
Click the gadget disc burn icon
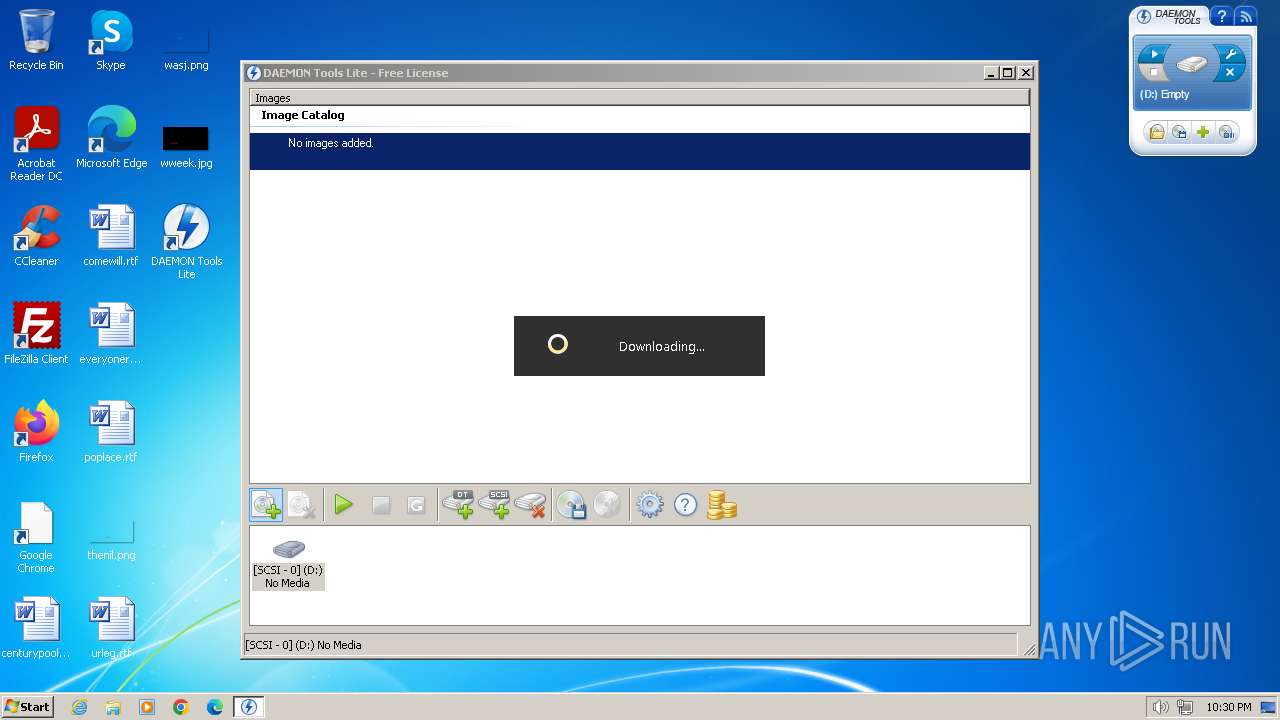tap(1228, 132)
